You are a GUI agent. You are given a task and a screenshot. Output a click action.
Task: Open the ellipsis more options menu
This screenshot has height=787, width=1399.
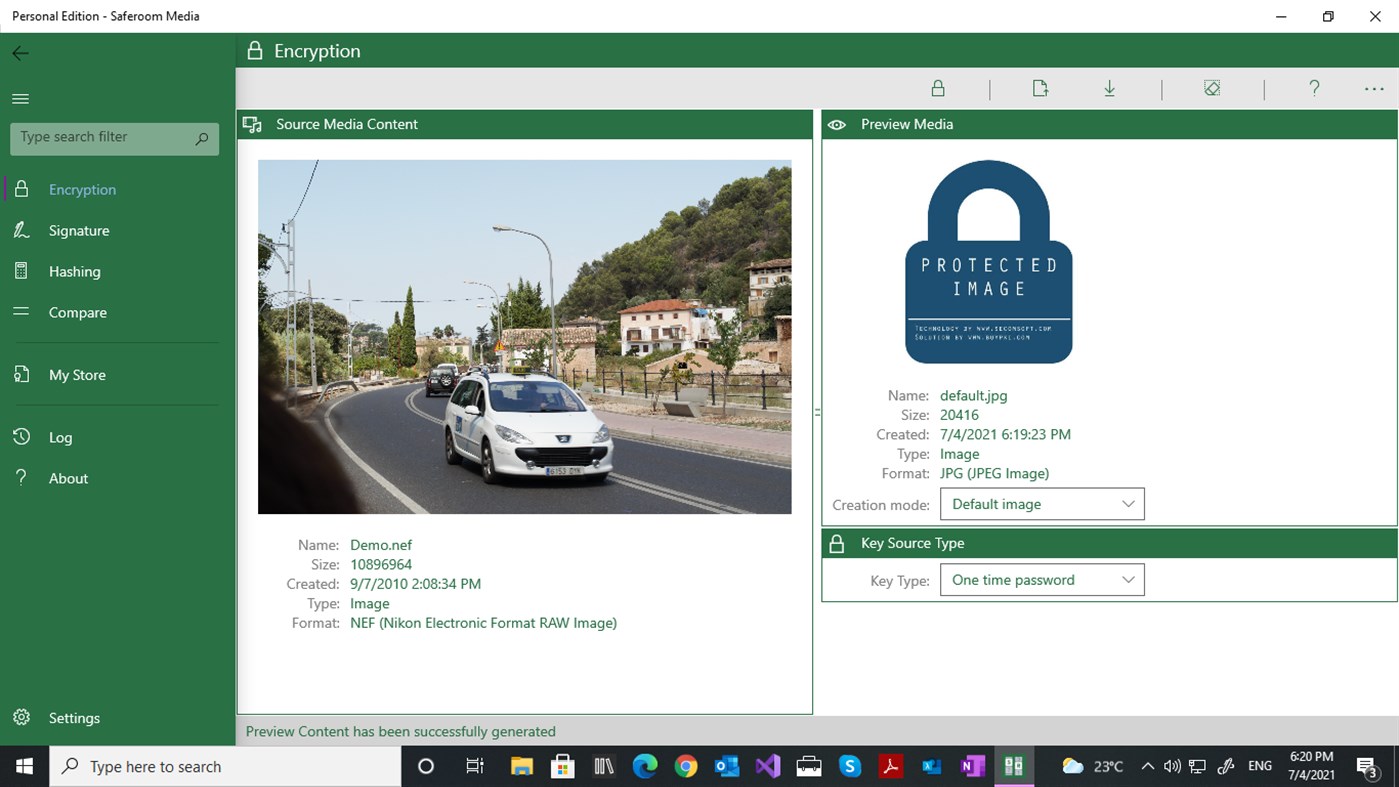tap(1373, 88)
